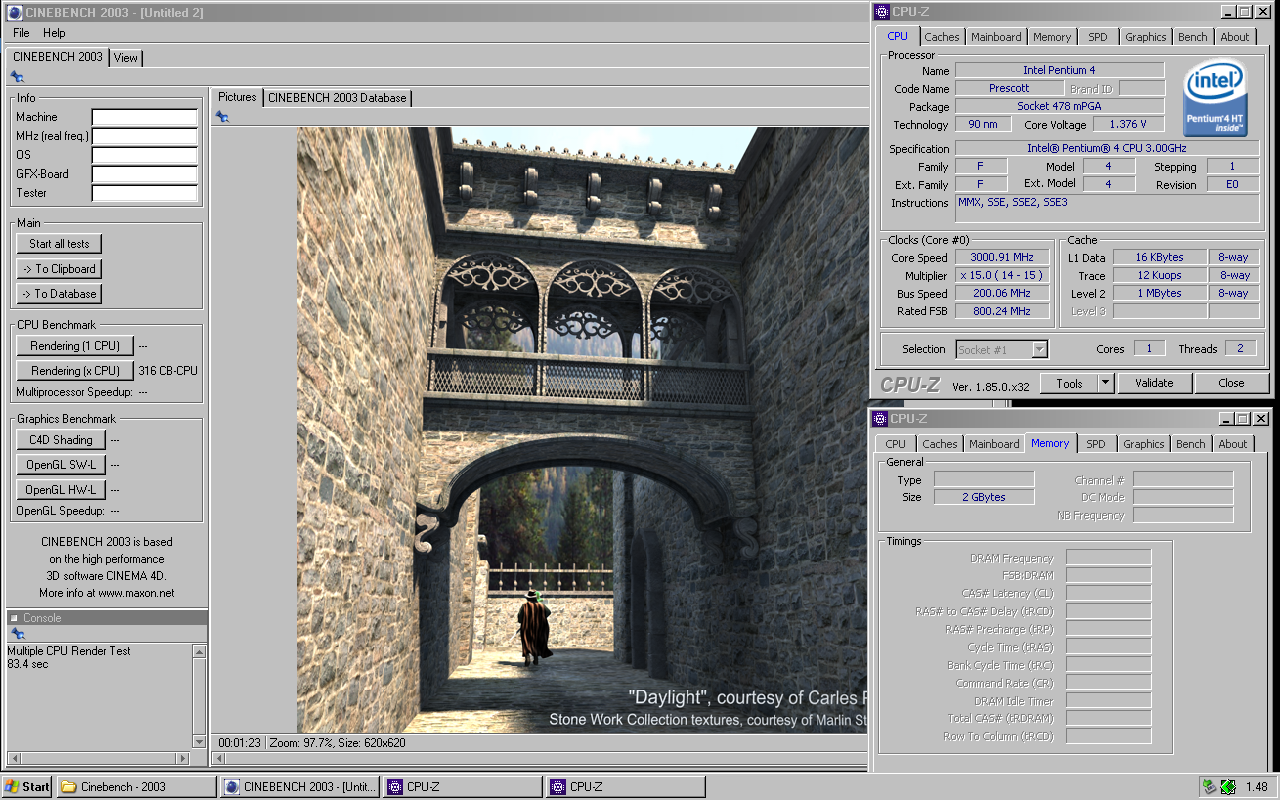Open the CINEBENCH 2003 Database tab
The width and height of the screenshot is (1280, 800).
pyautogui.click(x=338, y=98)
